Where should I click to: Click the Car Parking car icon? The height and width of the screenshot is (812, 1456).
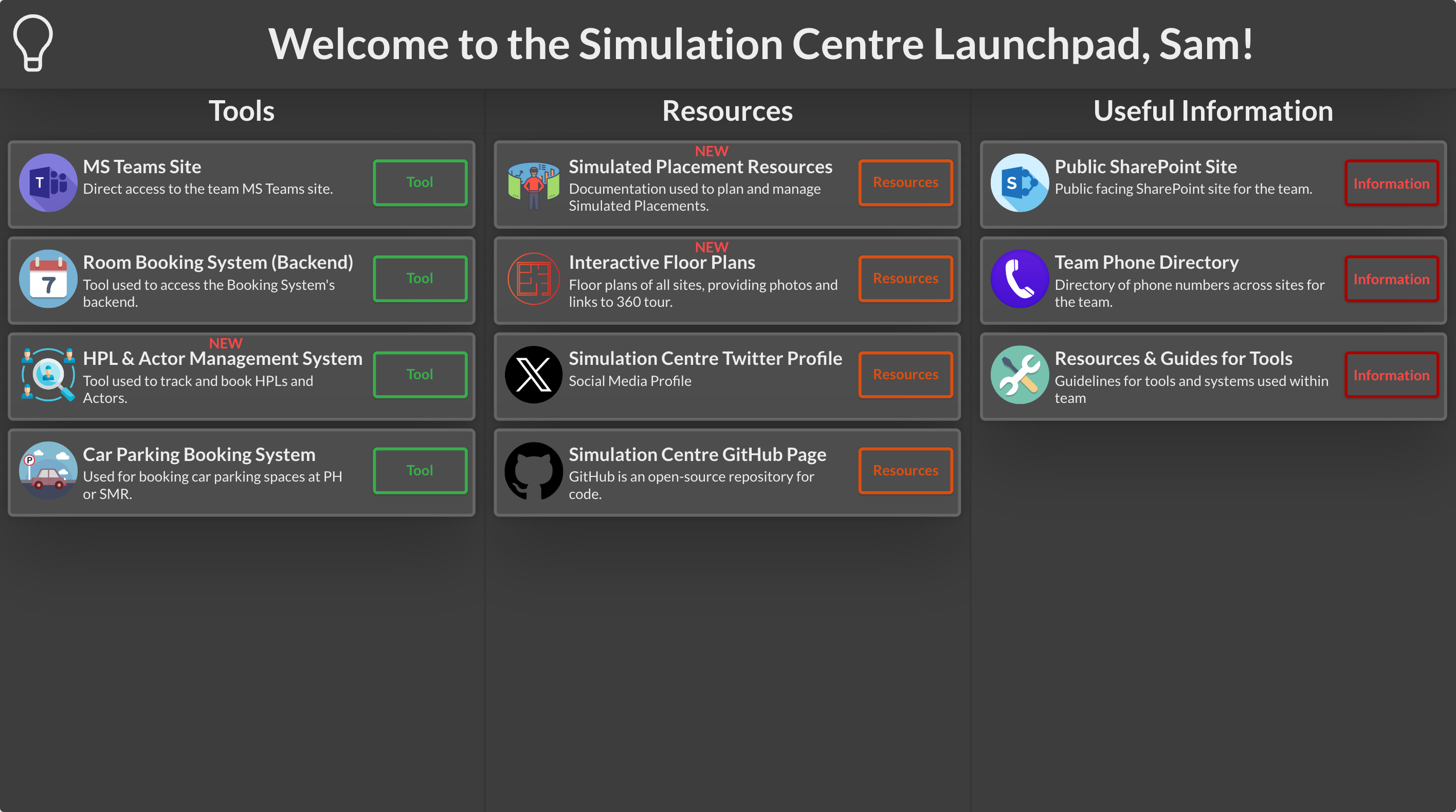click(48, 471)
